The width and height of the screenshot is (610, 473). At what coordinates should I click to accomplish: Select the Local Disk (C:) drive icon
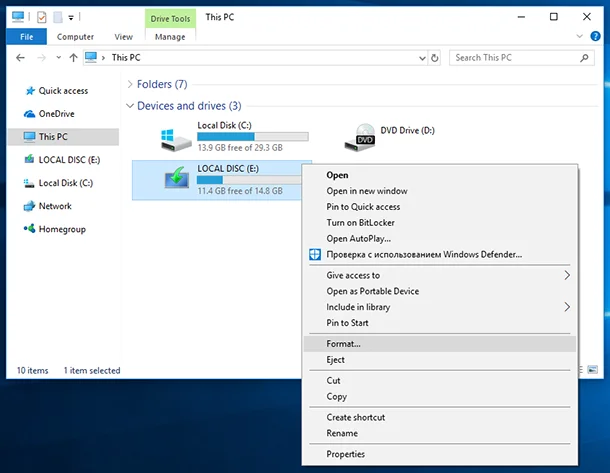(x=176, y=140)
